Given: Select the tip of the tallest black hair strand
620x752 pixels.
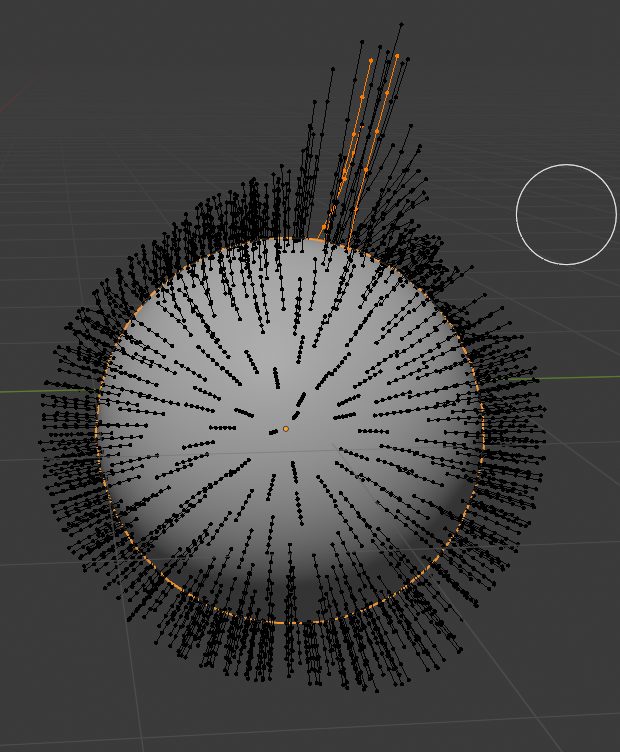Looking at the screenshot, I should coord(402,23).
